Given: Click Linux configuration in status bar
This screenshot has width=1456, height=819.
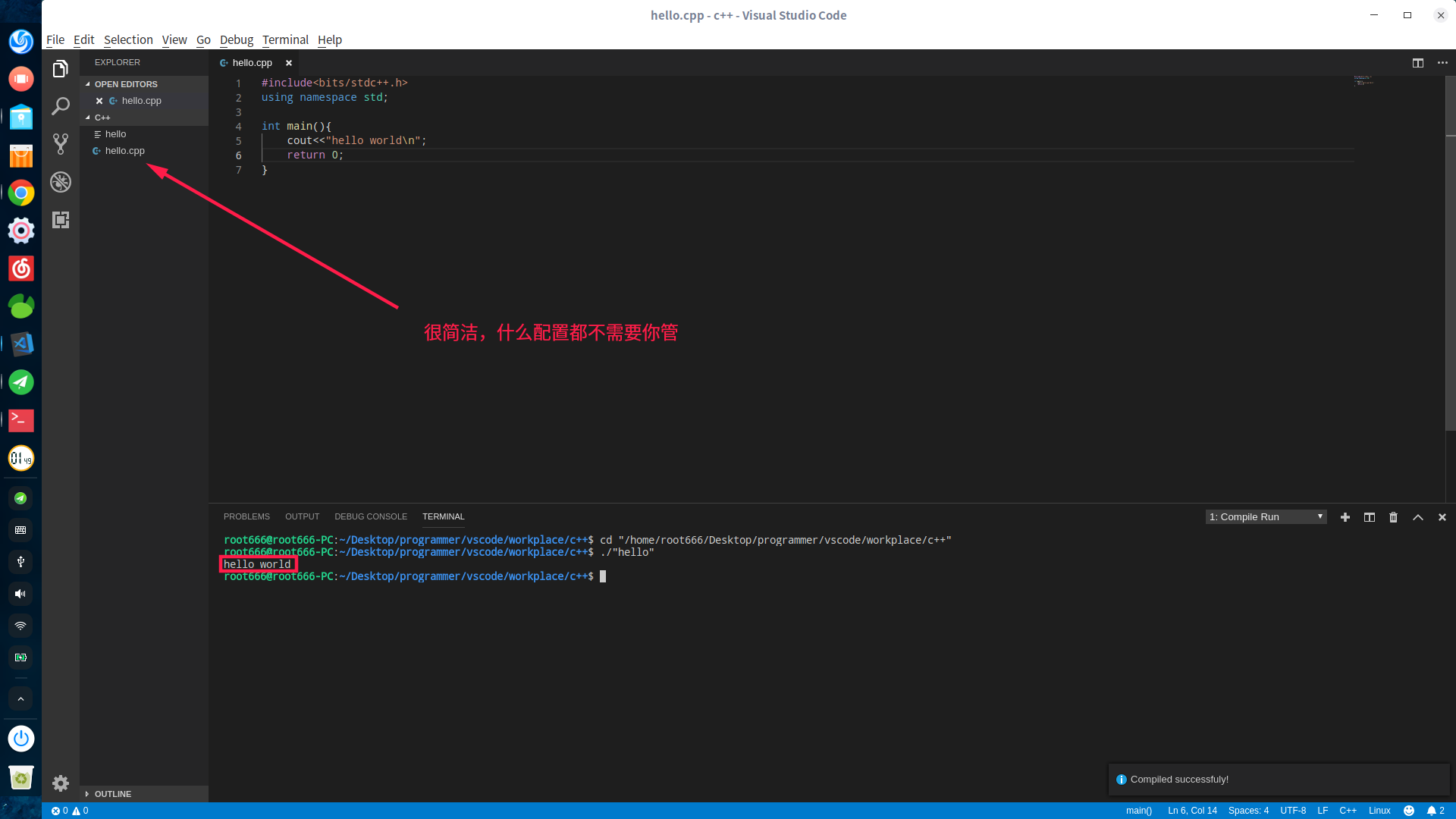Looking at the screenshot, I should pos(1379,811).
